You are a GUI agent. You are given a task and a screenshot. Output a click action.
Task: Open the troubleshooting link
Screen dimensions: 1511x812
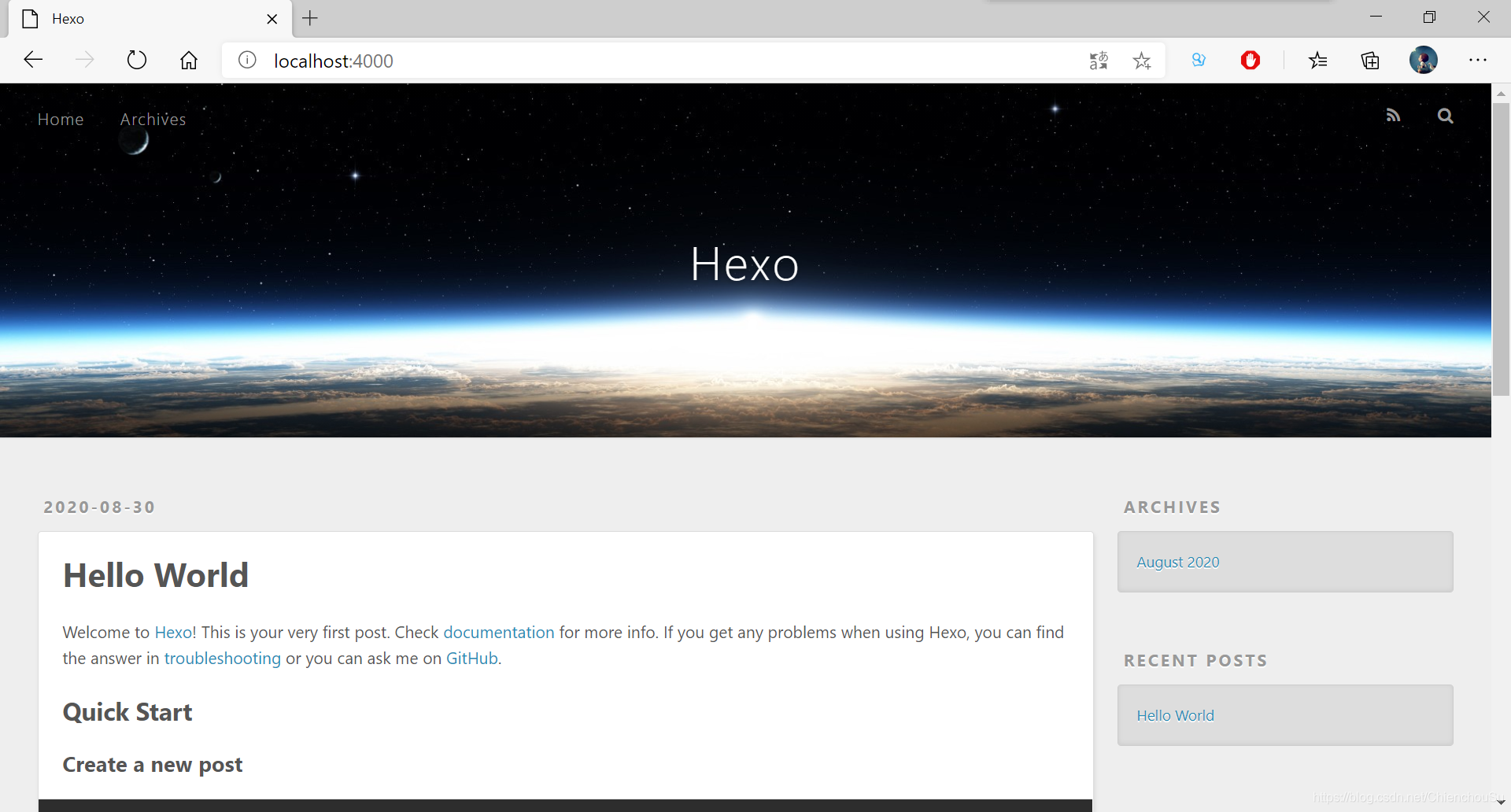[x=223, y=659]
